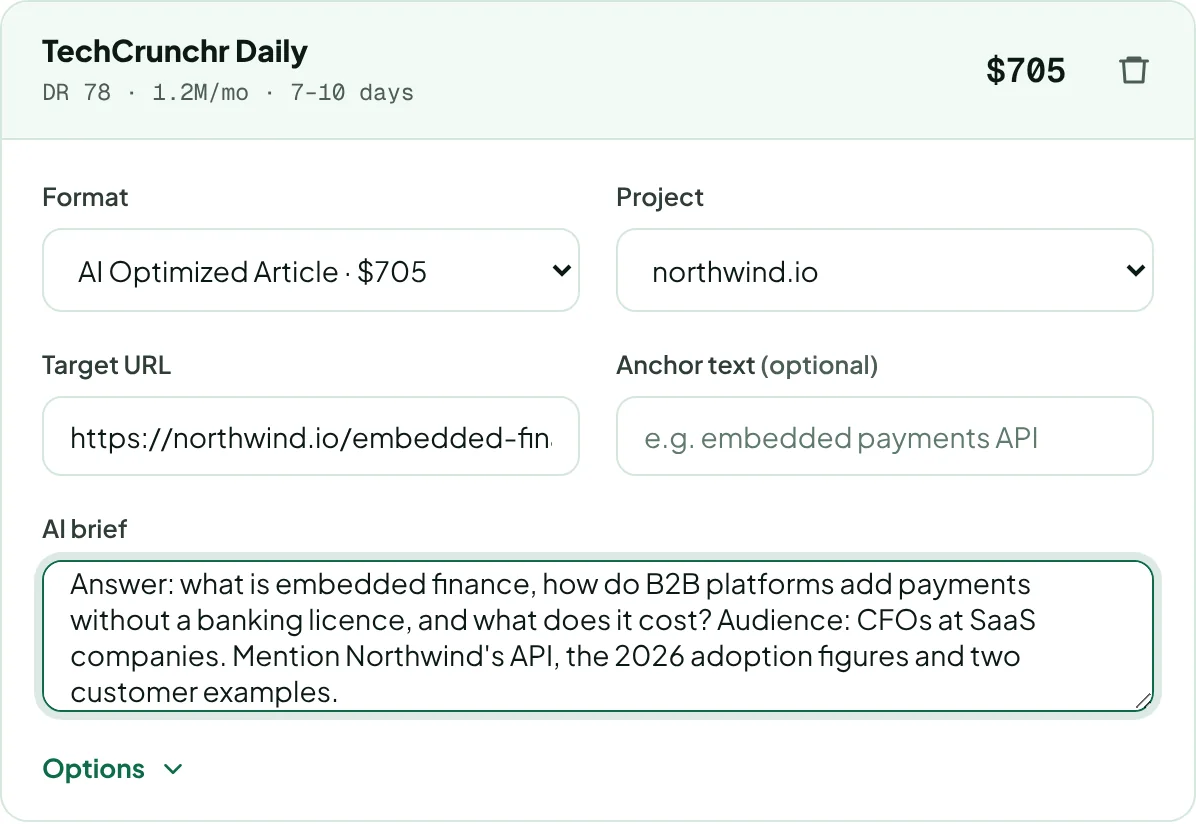The width and height of the screenshot is (1196, 824).
Task: Grab the AI brief textarea resize handle
Action: click(x=1143, y=701)
